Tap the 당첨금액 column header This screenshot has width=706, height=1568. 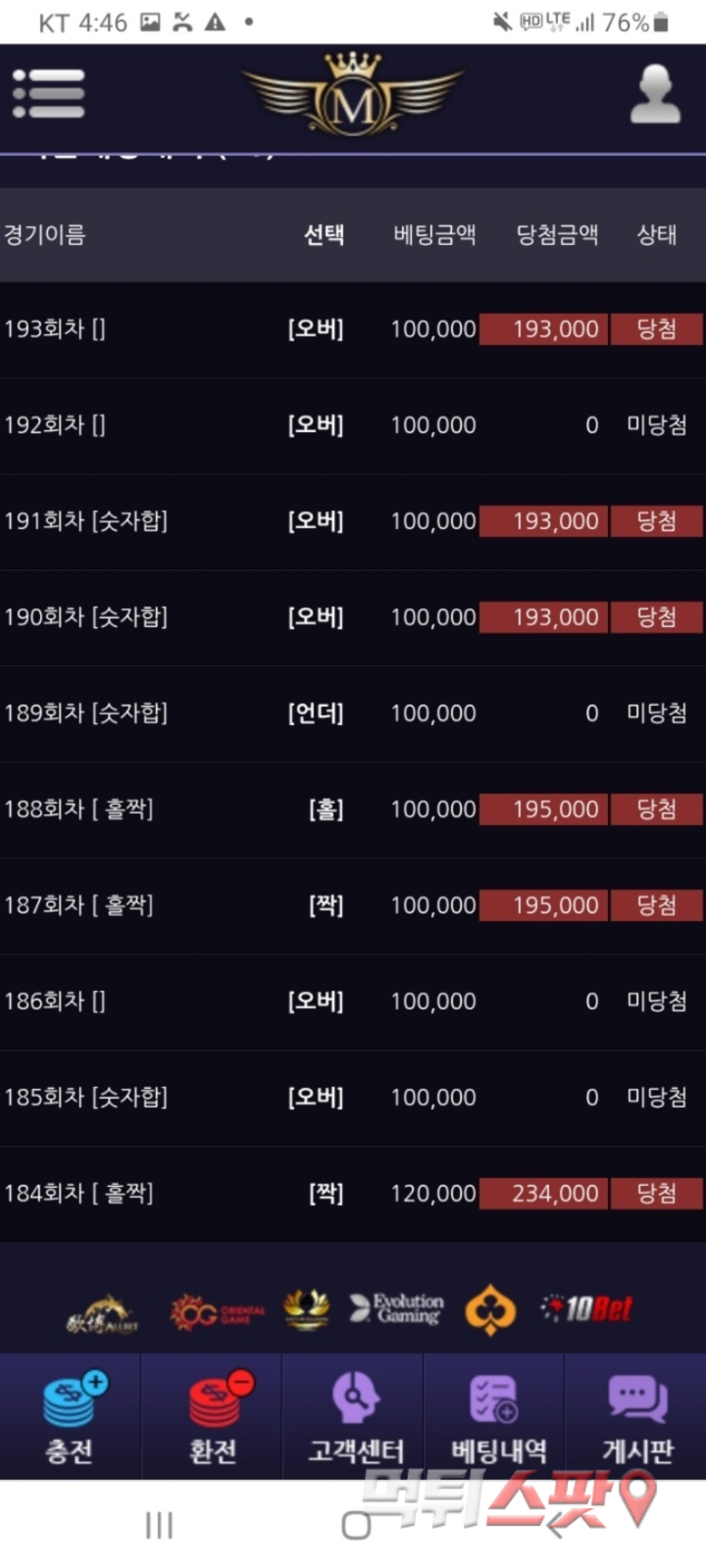coord(557,235)
